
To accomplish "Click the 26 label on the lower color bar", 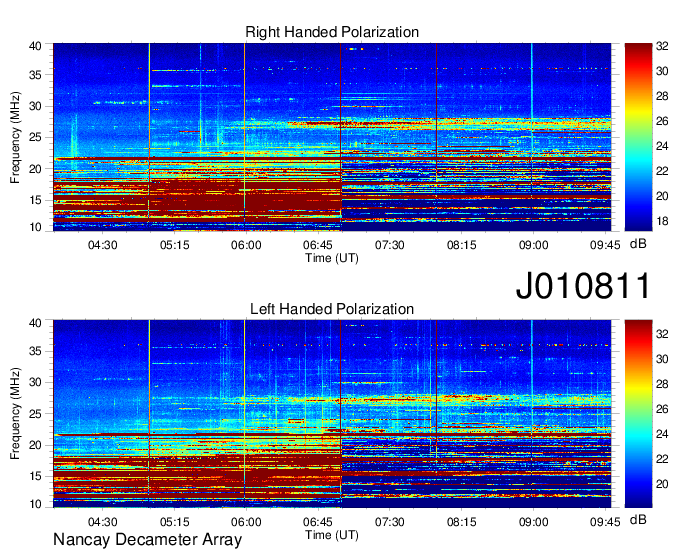I will tap(662, 409).
